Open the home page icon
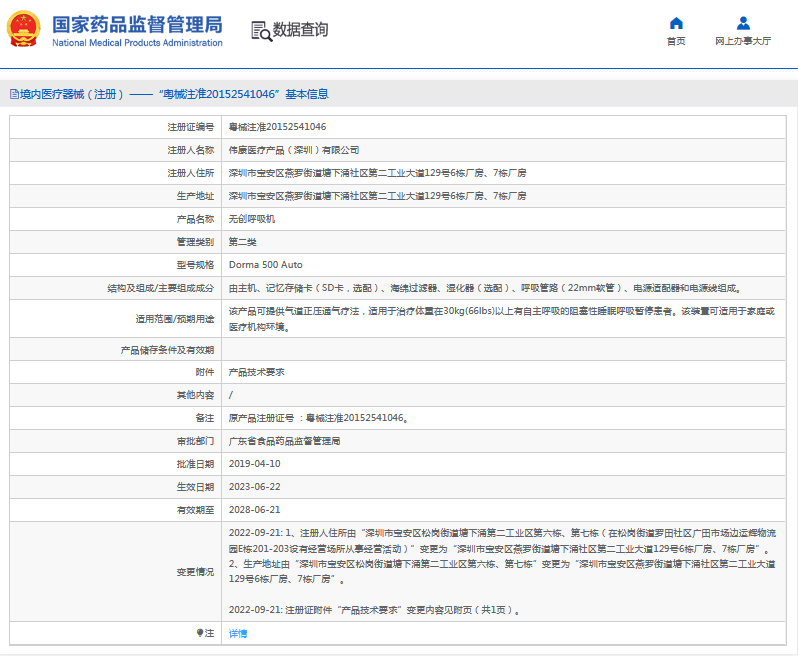798x656 pixels. 676,23
